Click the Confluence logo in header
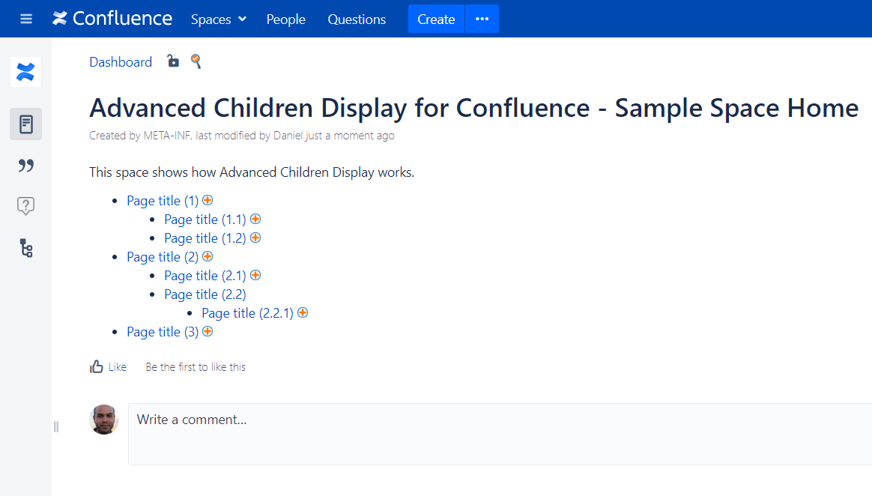Screen dimensions: 872x496 pyautogui.click(x=112, y=19)
